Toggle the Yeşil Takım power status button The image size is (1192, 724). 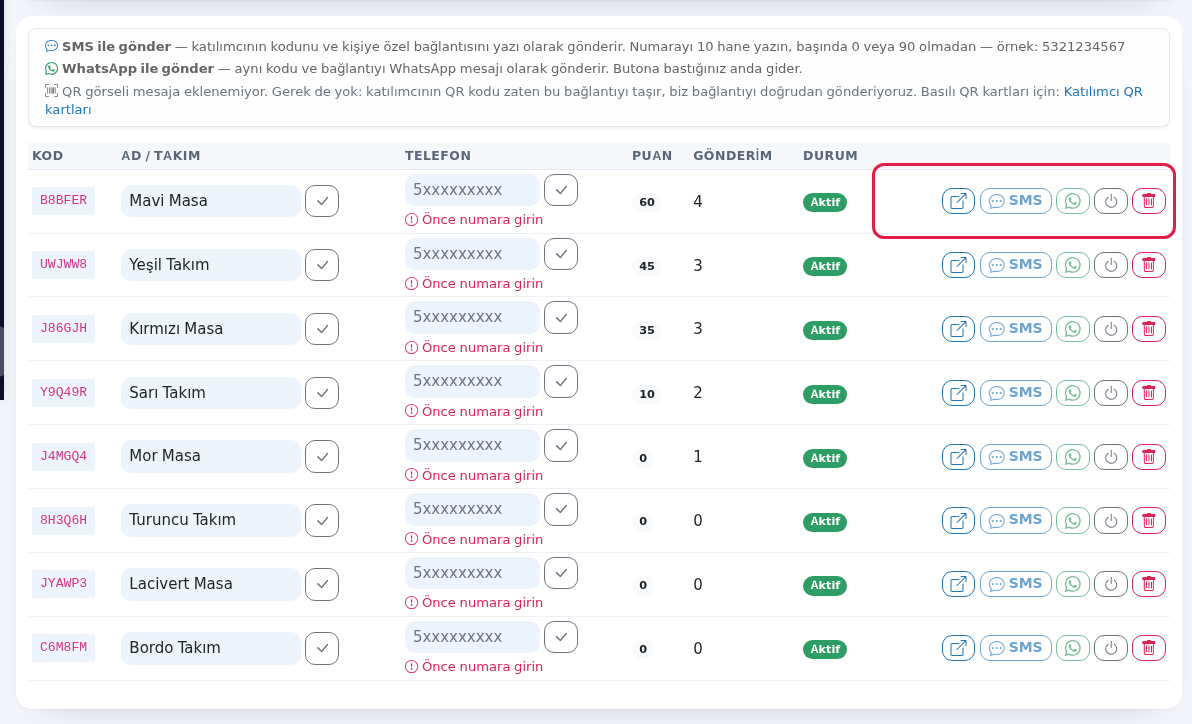click(x=1111, y=265)
